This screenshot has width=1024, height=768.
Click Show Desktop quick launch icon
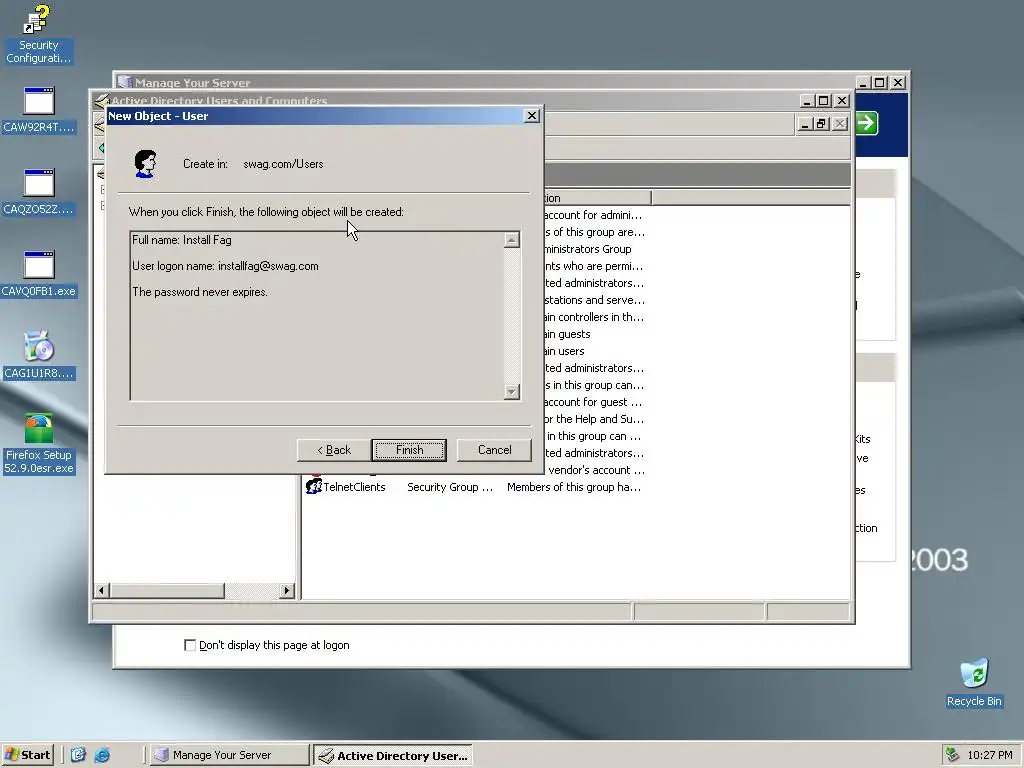coord(78,755)
